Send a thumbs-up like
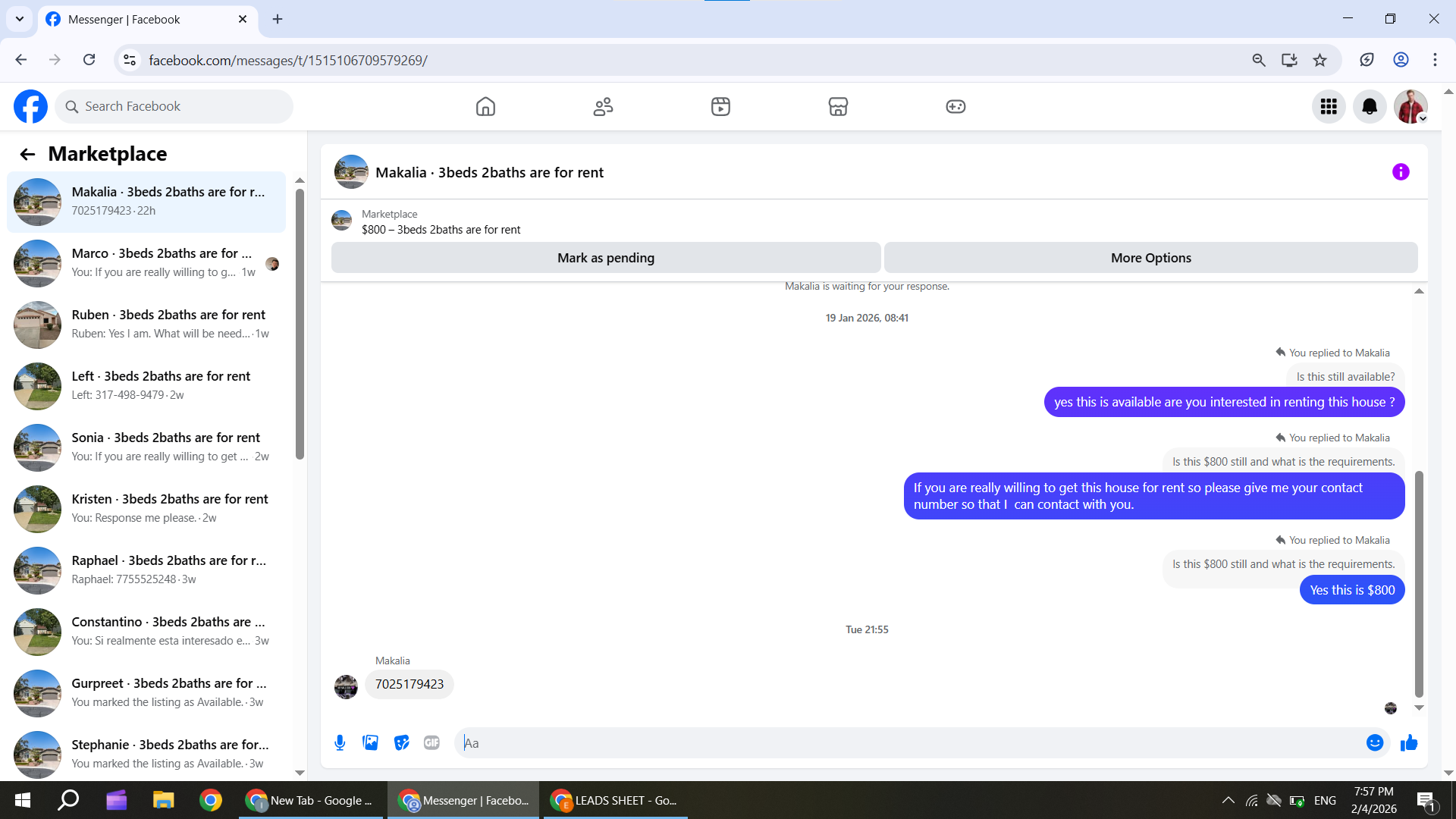 1409,743
